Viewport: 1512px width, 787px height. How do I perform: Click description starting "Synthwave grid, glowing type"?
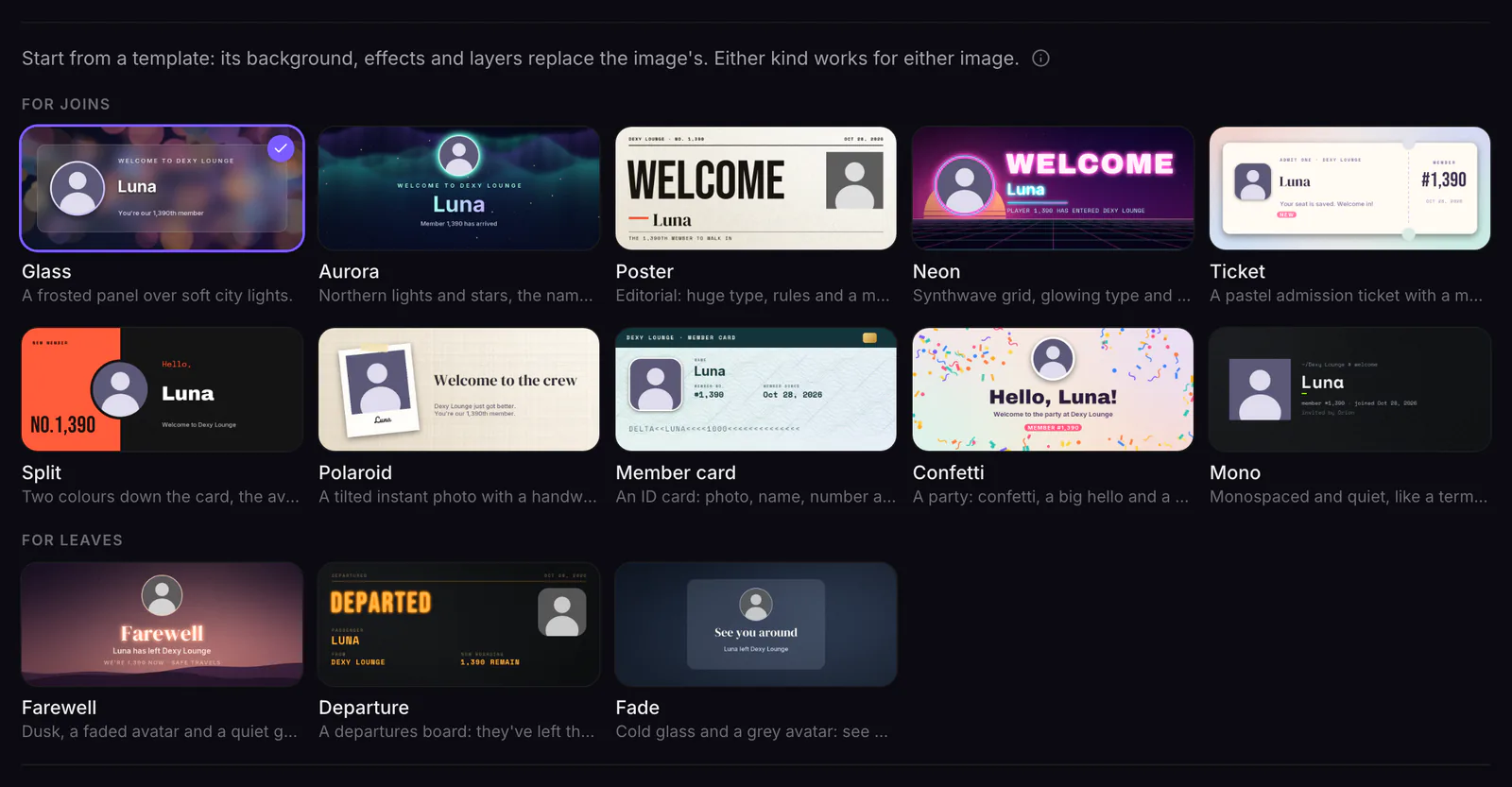(1052, 296)
